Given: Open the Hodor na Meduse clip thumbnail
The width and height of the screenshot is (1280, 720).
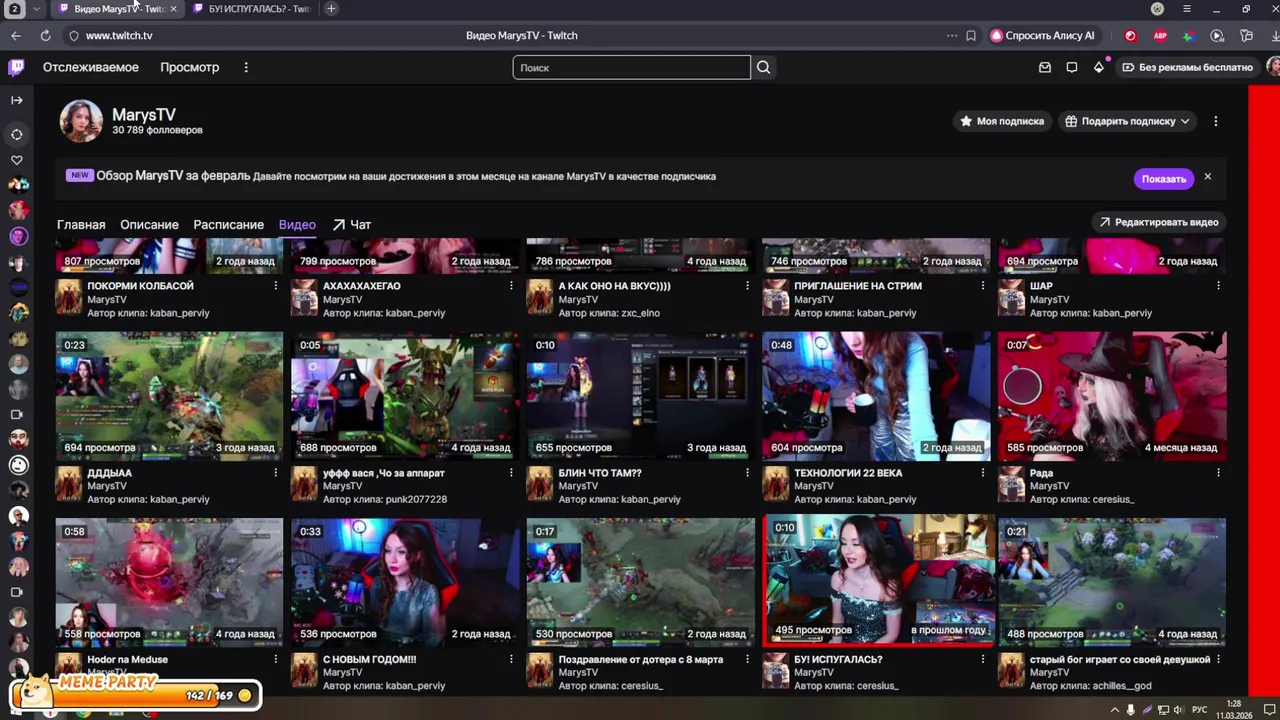Looking at the screenshot, I should [x=169, y=582].
